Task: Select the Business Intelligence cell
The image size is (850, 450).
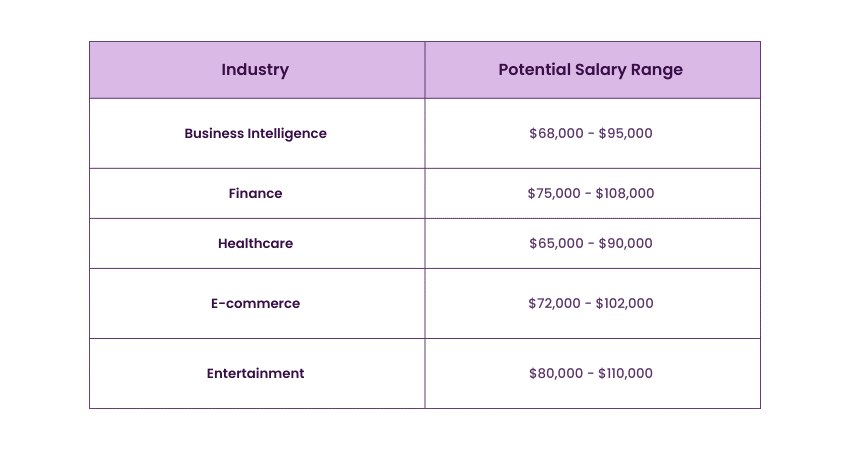Action: [255, 133]
